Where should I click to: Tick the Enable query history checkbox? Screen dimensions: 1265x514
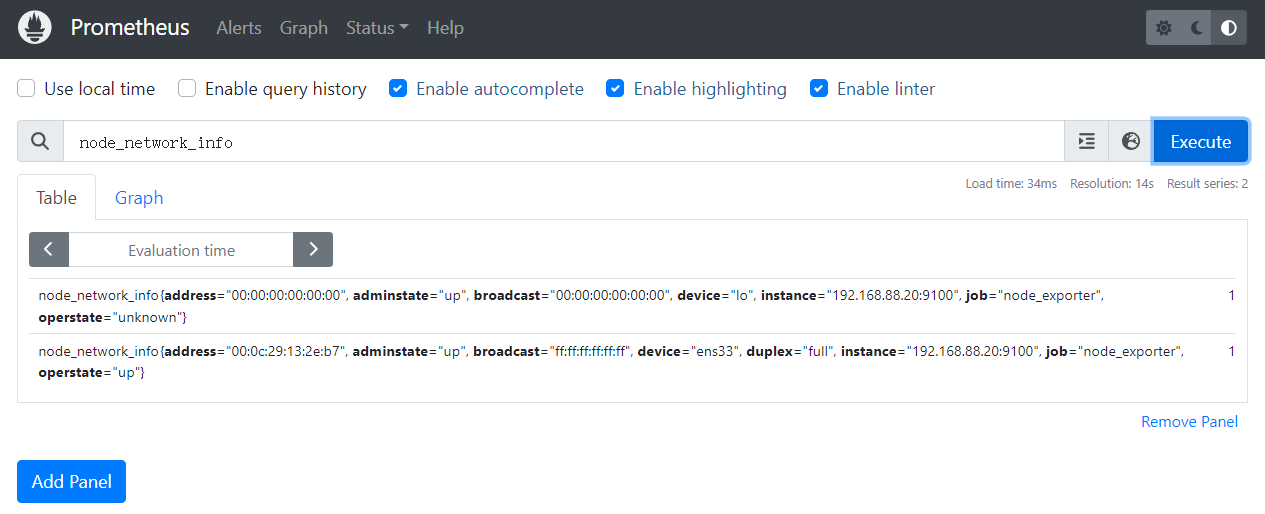pos(187,89)
